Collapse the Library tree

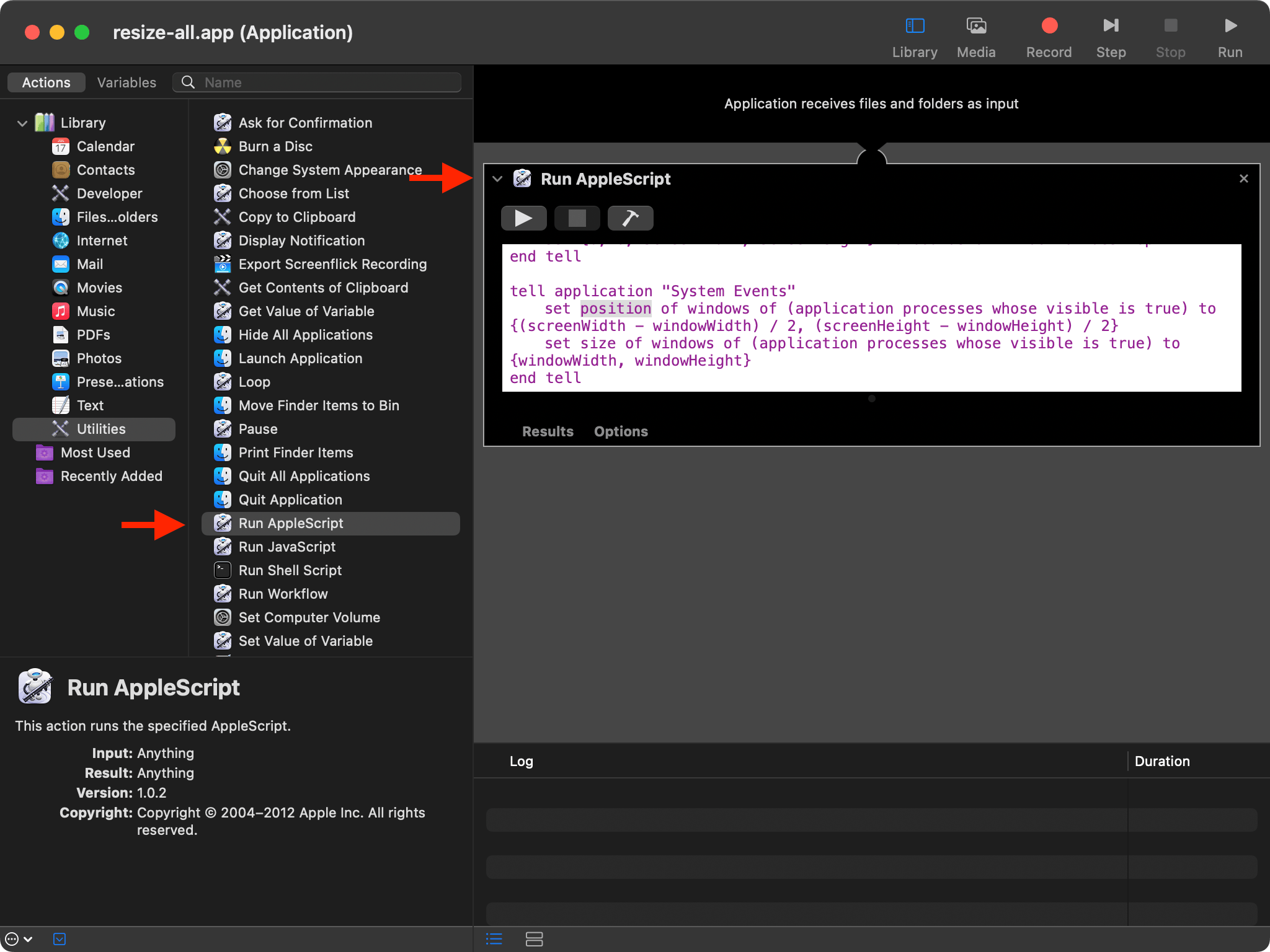pyautogui.click(x=22, y=123)
